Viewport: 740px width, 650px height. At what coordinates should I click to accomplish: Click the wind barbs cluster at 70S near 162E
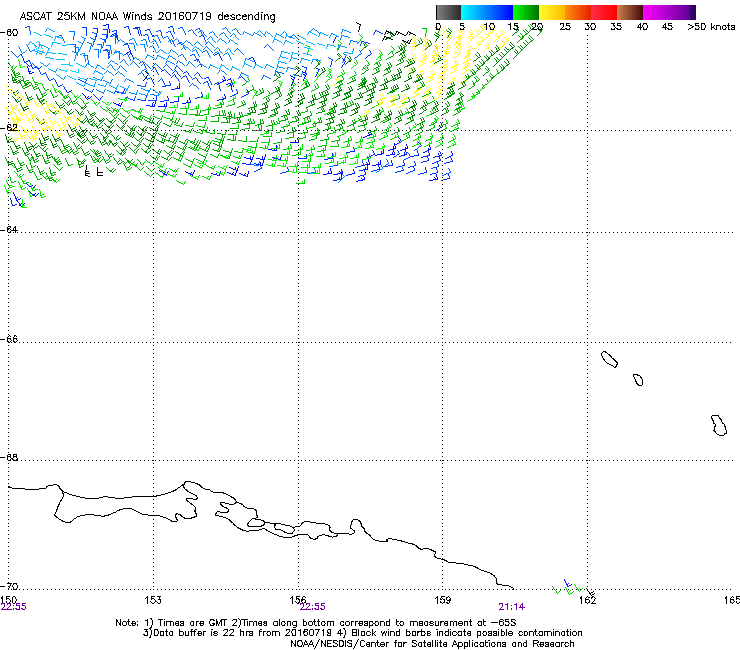(573, 588)
